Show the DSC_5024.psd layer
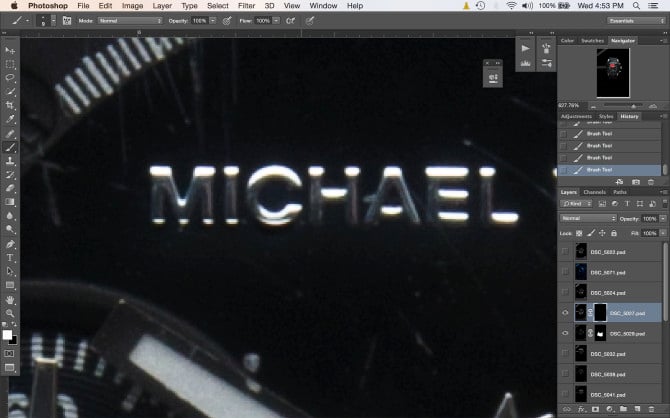This screenshot has height=418, width=670. 565,292
